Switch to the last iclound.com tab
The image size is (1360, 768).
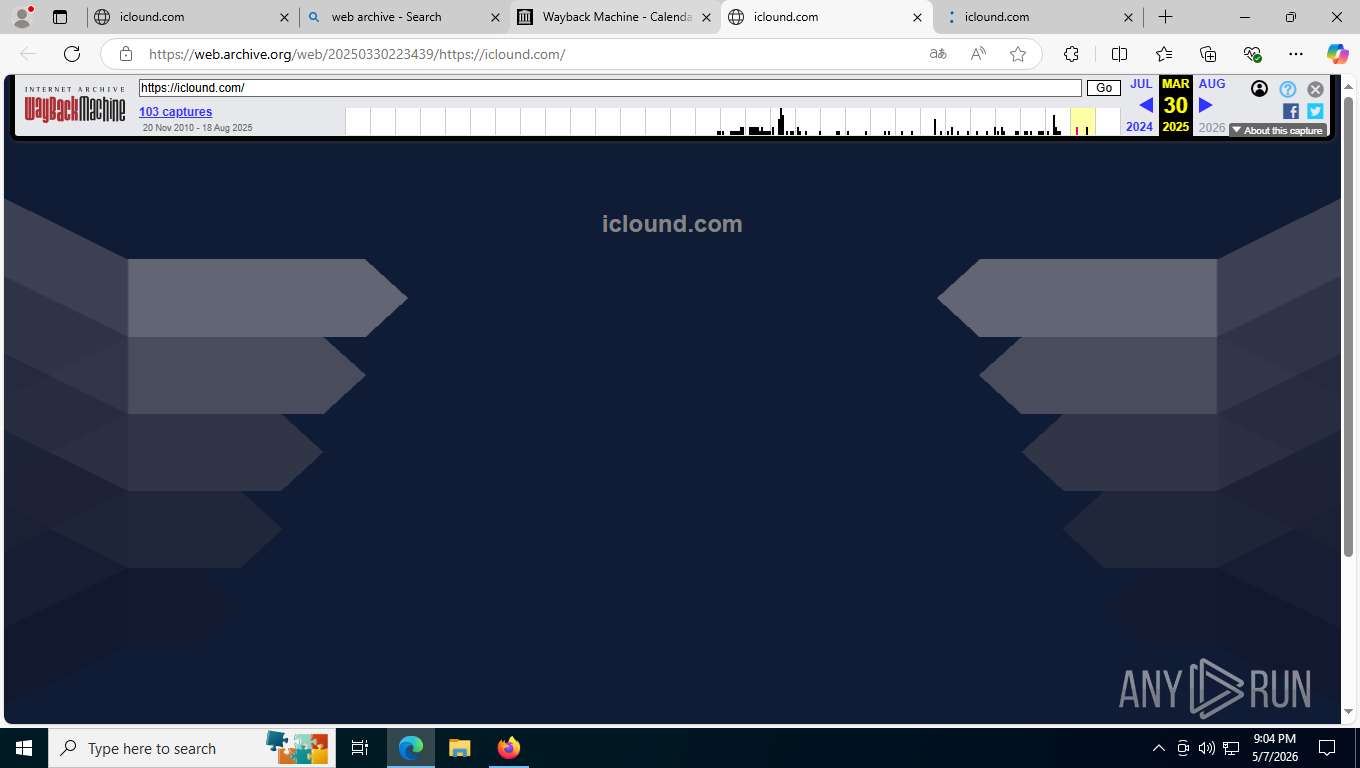(1037, 17)
